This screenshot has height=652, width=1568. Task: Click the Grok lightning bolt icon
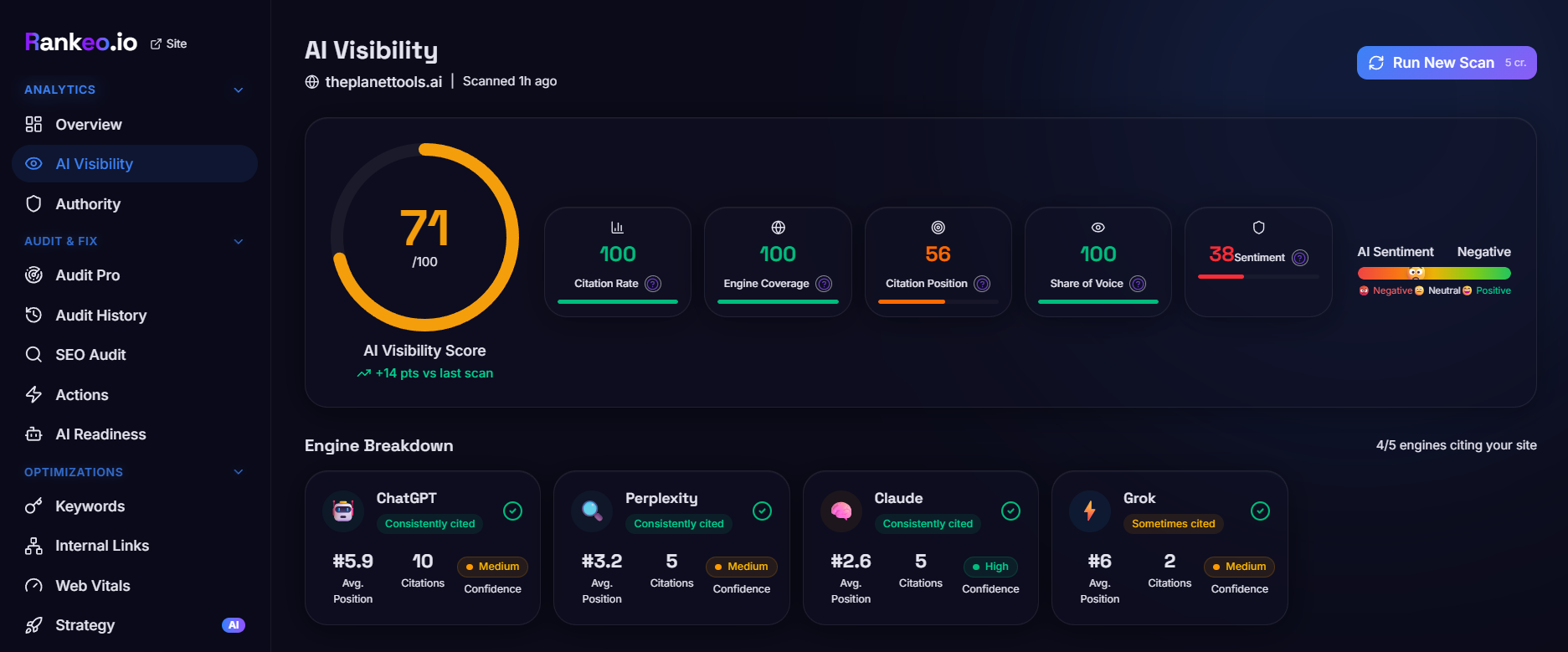(1090, 511)
